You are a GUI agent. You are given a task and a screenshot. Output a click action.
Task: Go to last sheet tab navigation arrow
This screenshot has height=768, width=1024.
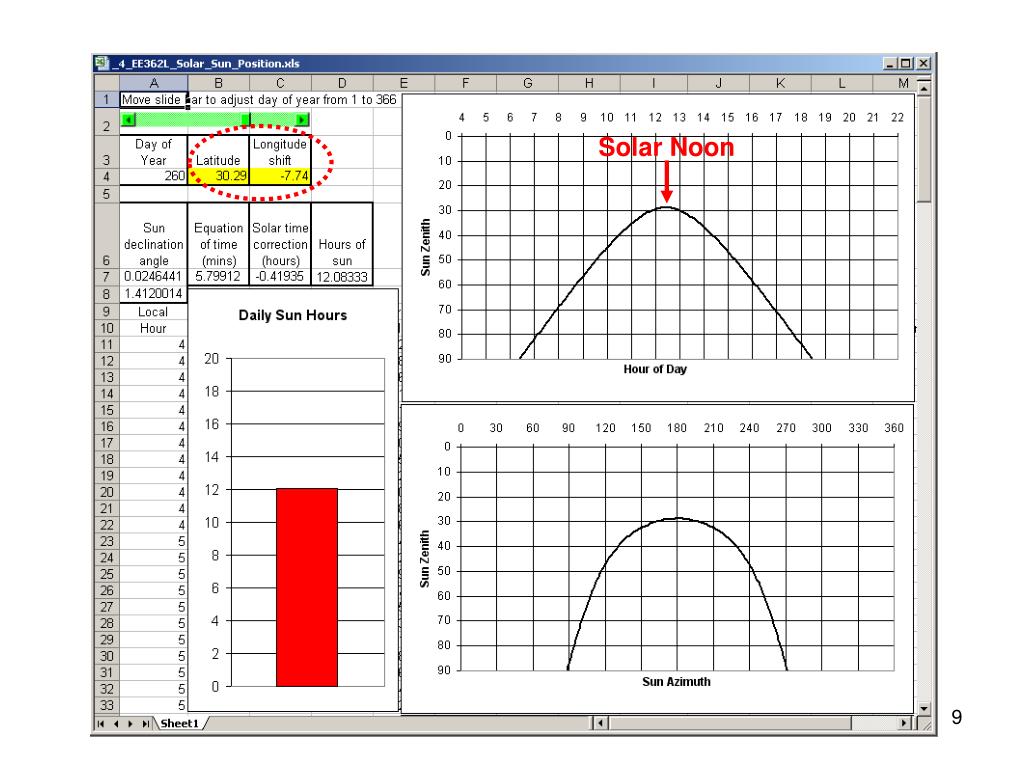coord(146,724)
